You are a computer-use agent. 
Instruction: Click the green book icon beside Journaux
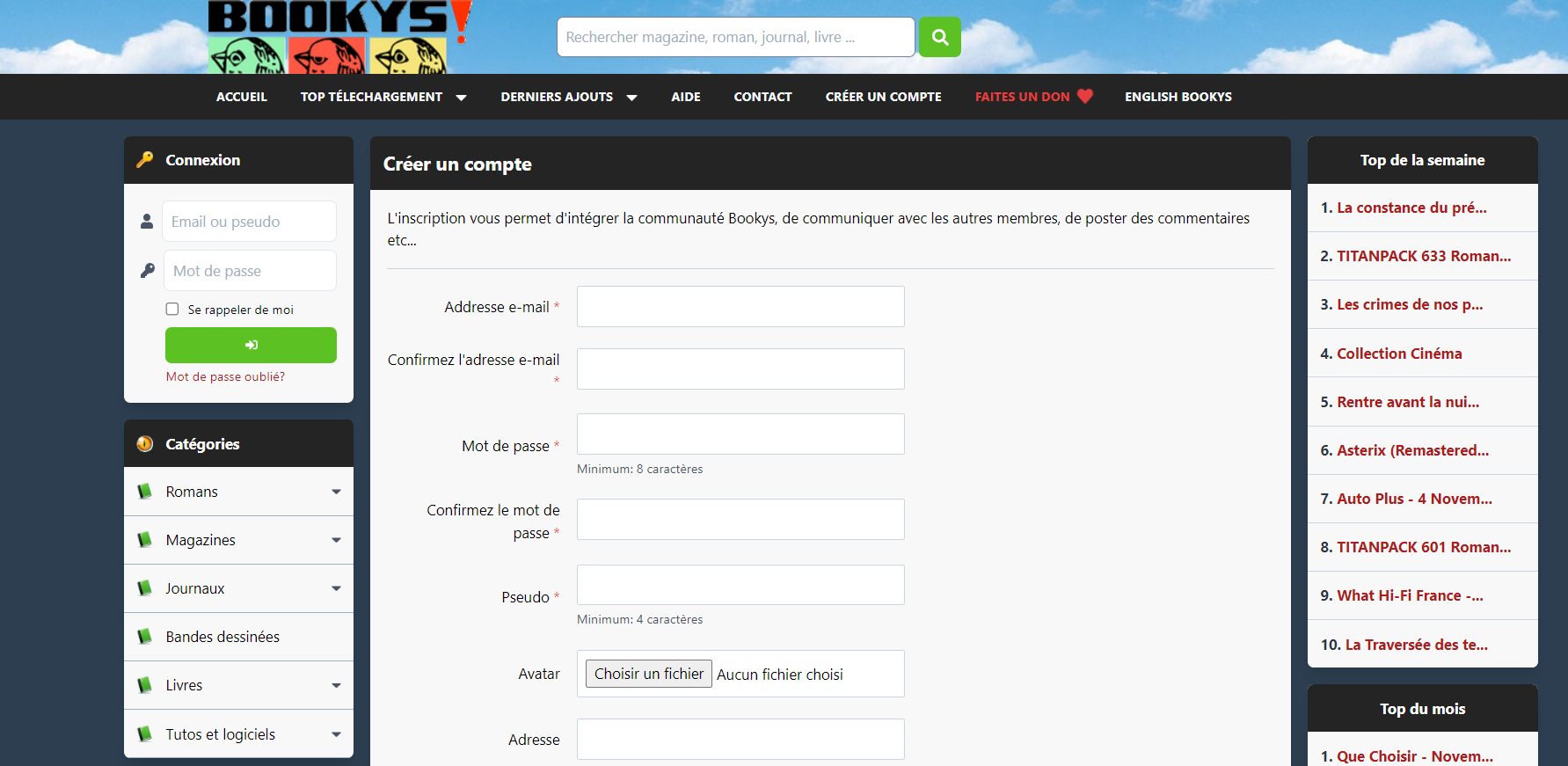[144, 587]
